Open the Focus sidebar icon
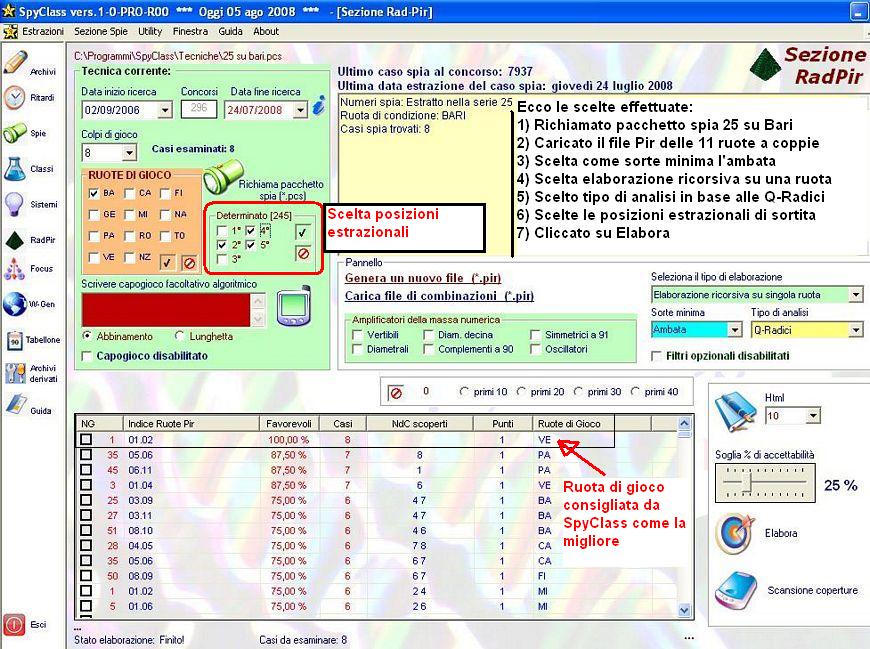The height and width of the screenshot is (649, 870). [x=14, y=269]
